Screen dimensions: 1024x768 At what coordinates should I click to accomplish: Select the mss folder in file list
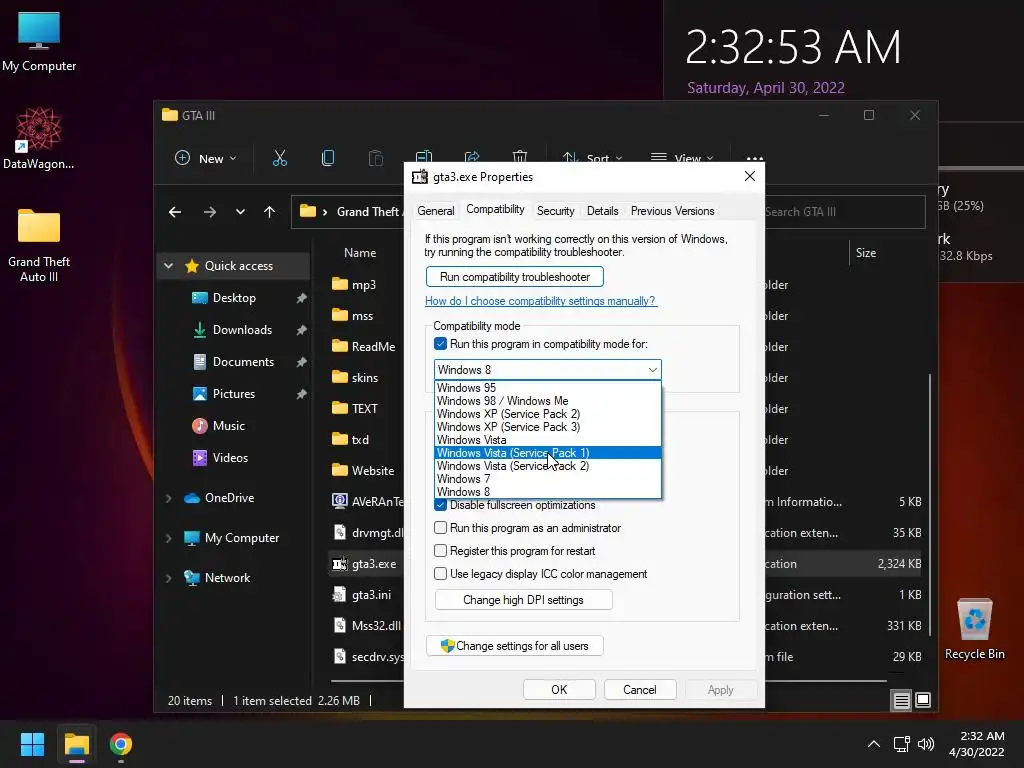(362, 316)
